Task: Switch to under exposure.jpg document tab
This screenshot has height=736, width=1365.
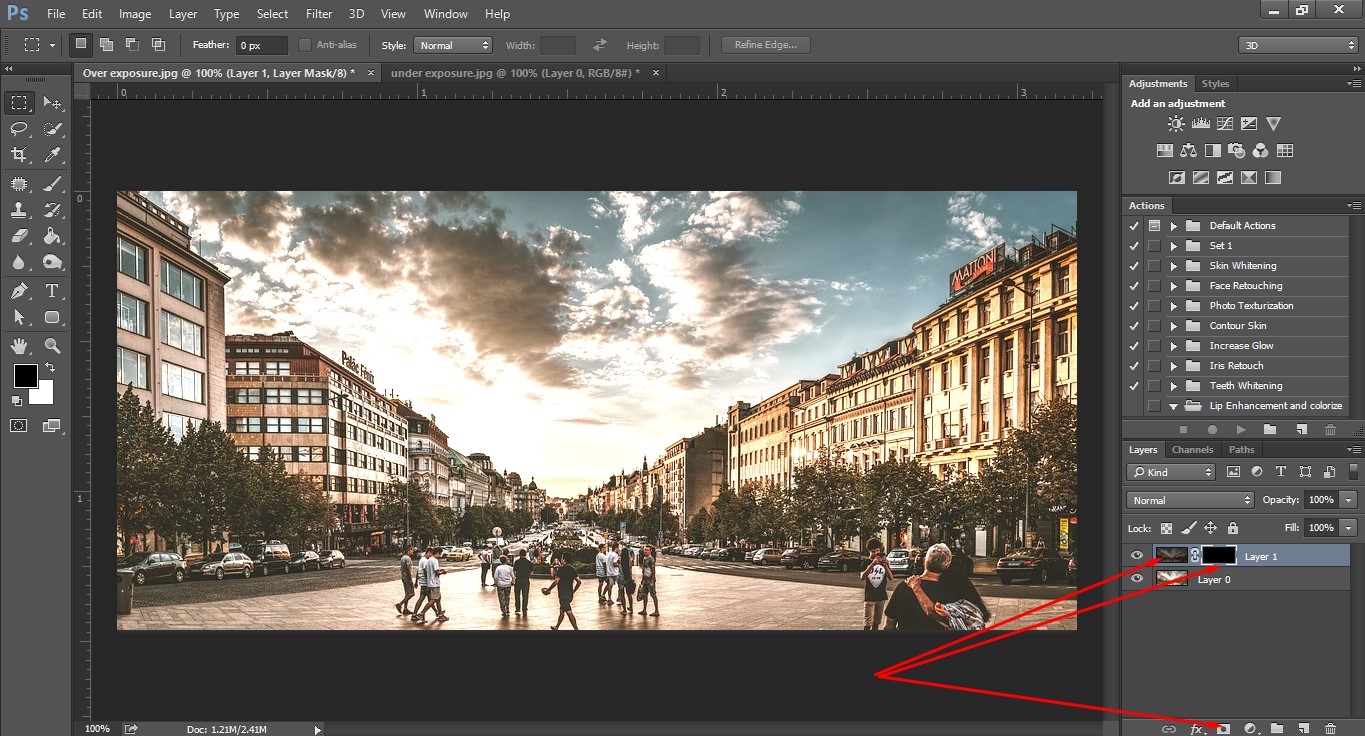Action: point(515,73)
